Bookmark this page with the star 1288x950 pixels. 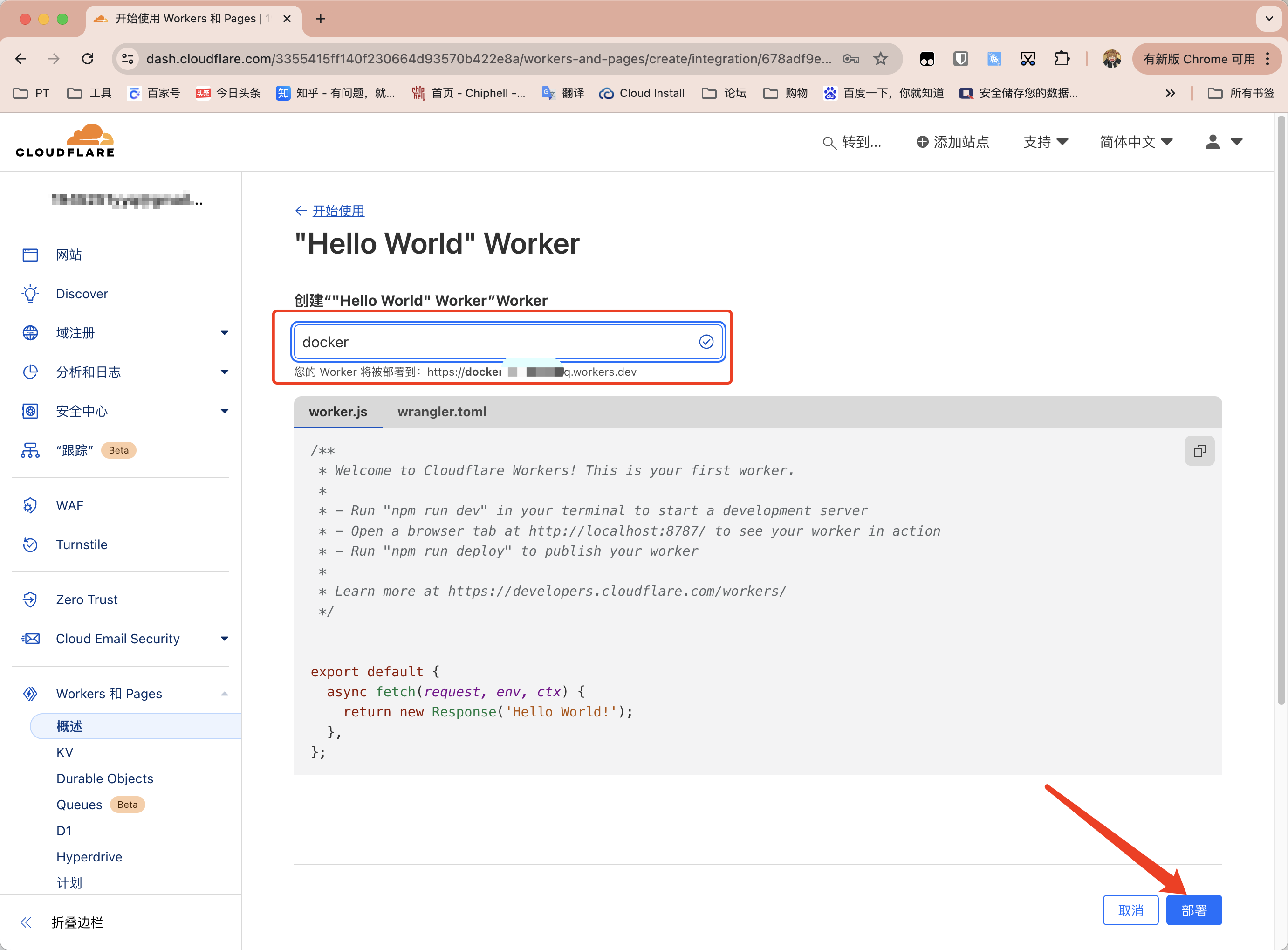880,59
